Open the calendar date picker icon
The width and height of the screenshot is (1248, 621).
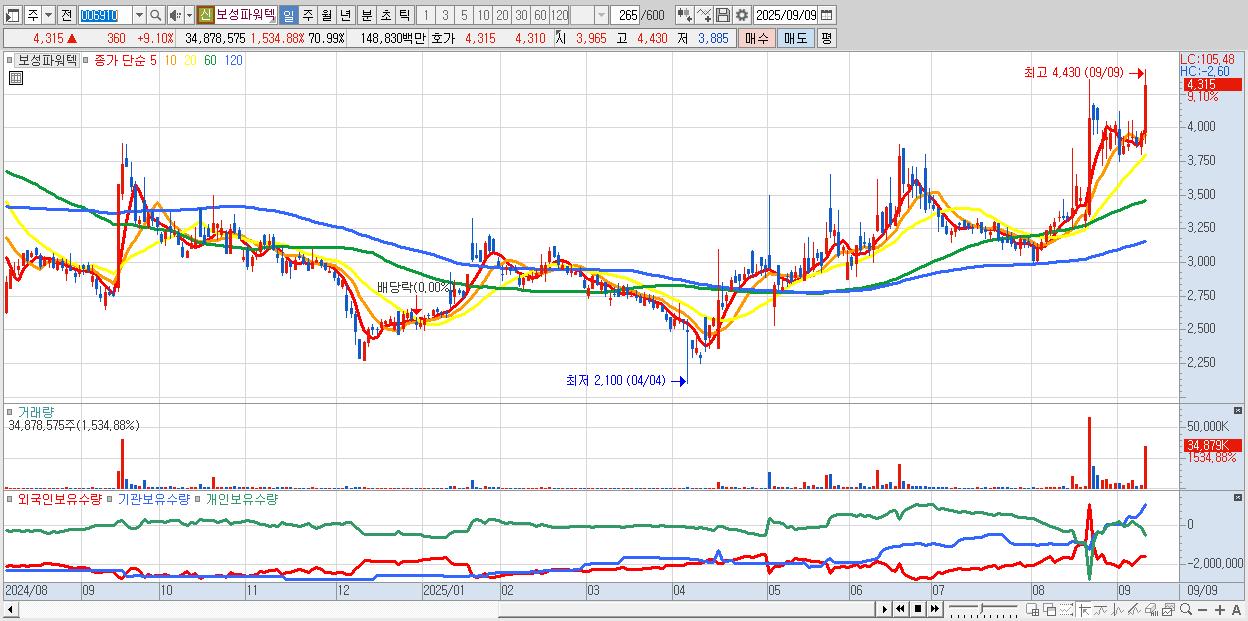coord(827,15)
